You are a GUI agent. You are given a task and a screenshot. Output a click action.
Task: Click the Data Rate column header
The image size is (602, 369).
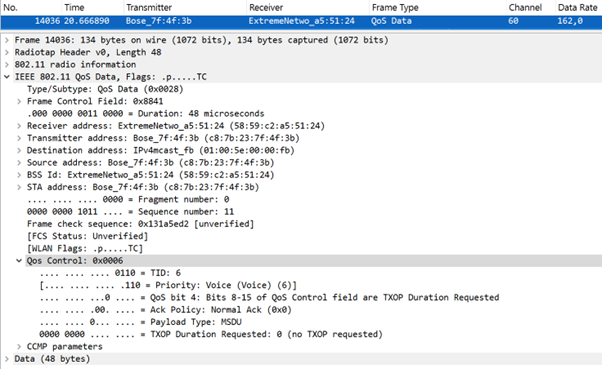click(x=579, y=7)
